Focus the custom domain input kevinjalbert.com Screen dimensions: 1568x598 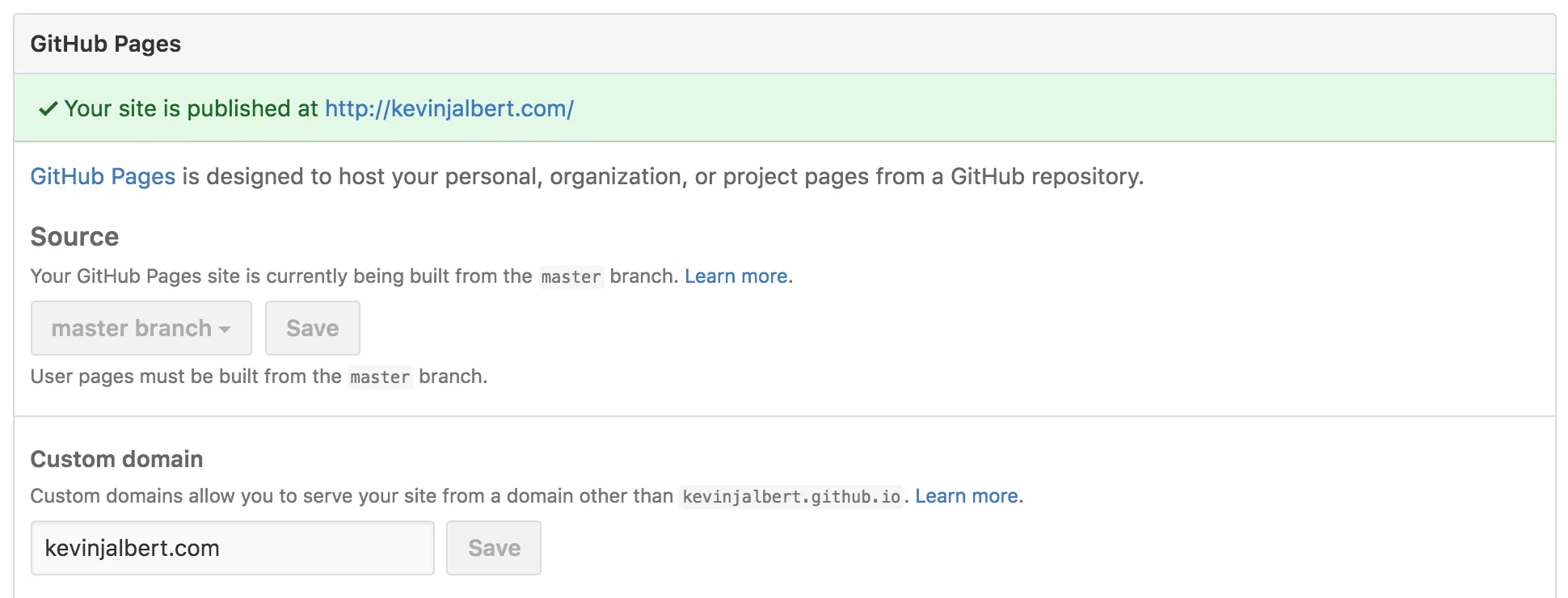[x=233, y=548]
